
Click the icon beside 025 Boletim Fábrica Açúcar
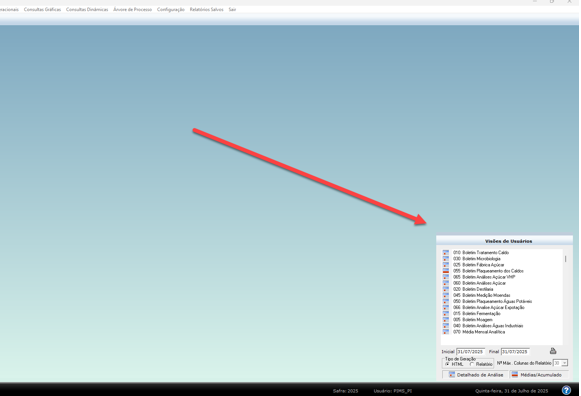coord(446,265)
